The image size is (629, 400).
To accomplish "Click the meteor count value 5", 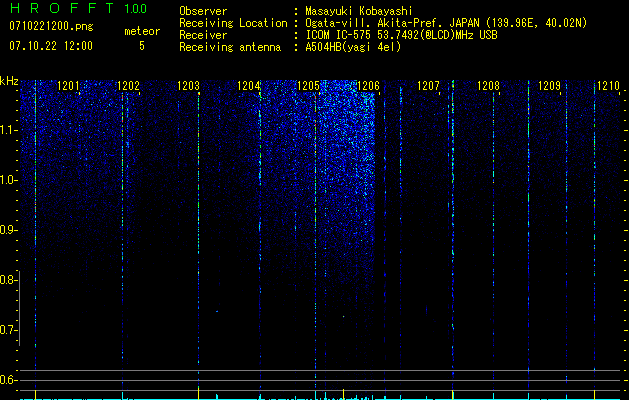I will tap(142, 46).
